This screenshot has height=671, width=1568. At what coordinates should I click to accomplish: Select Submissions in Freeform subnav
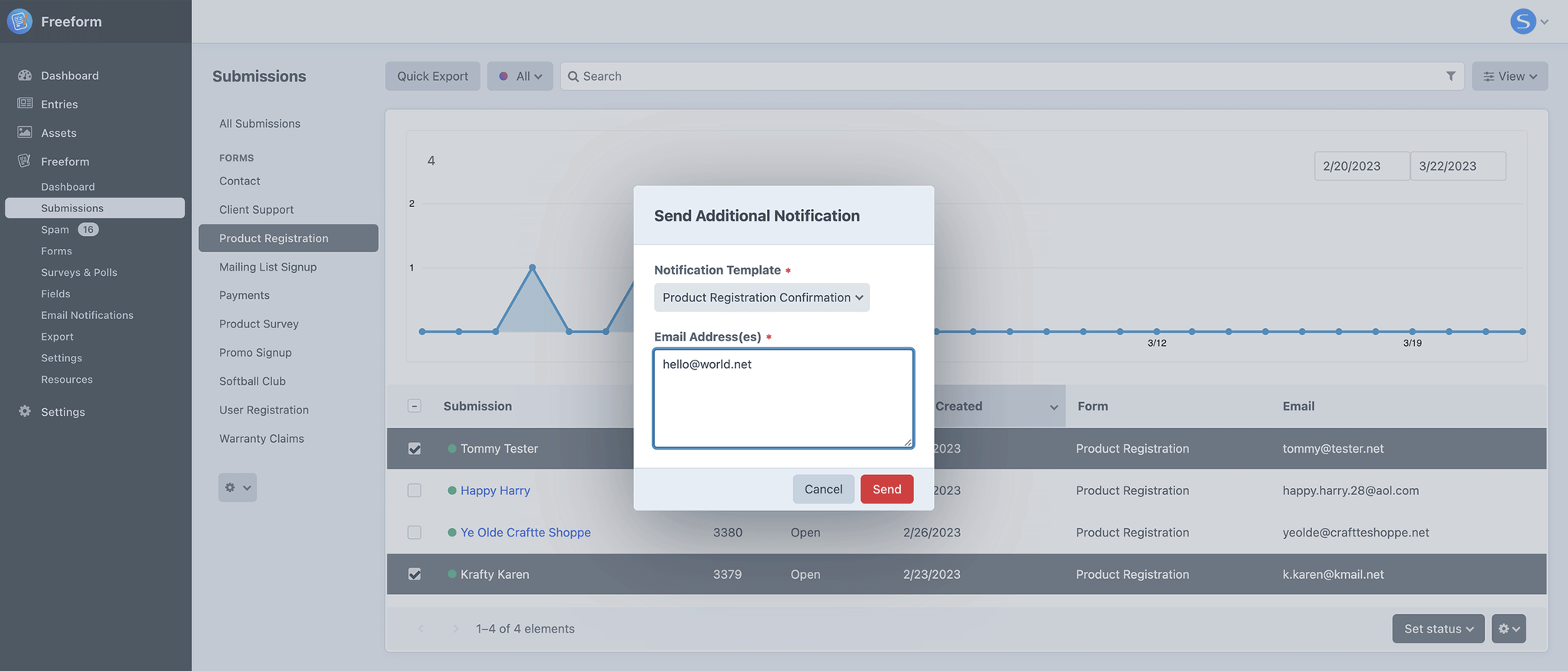(x=95, y=208)
